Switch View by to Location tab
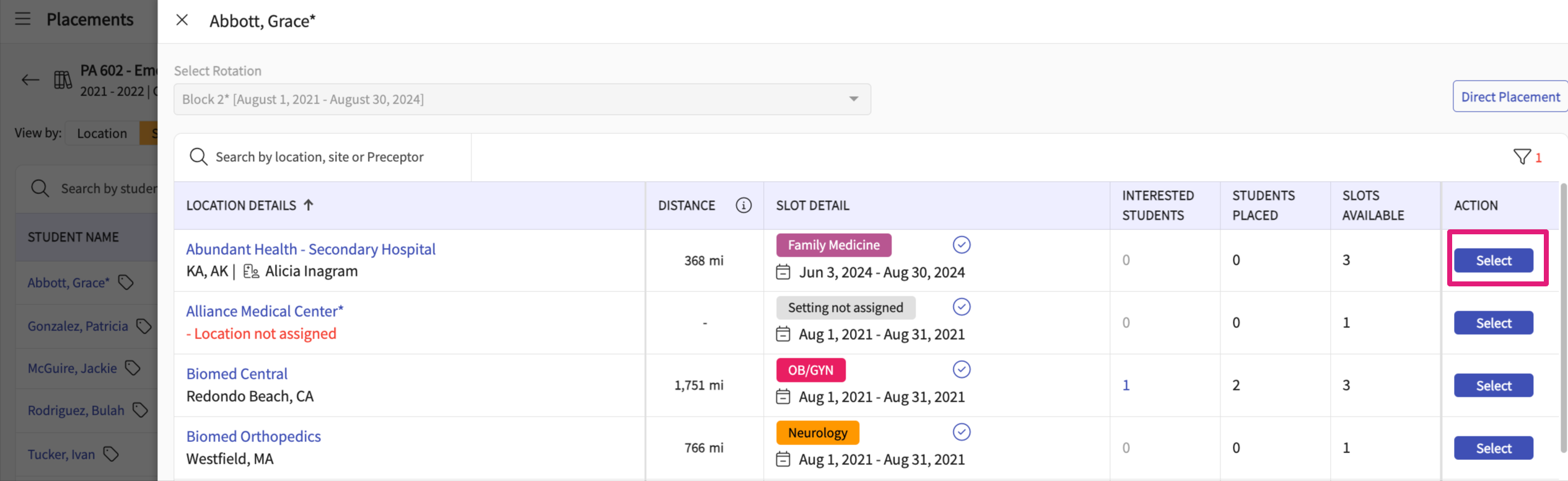The width and height of the screenshot is (1568, 481). click(102, 133)
